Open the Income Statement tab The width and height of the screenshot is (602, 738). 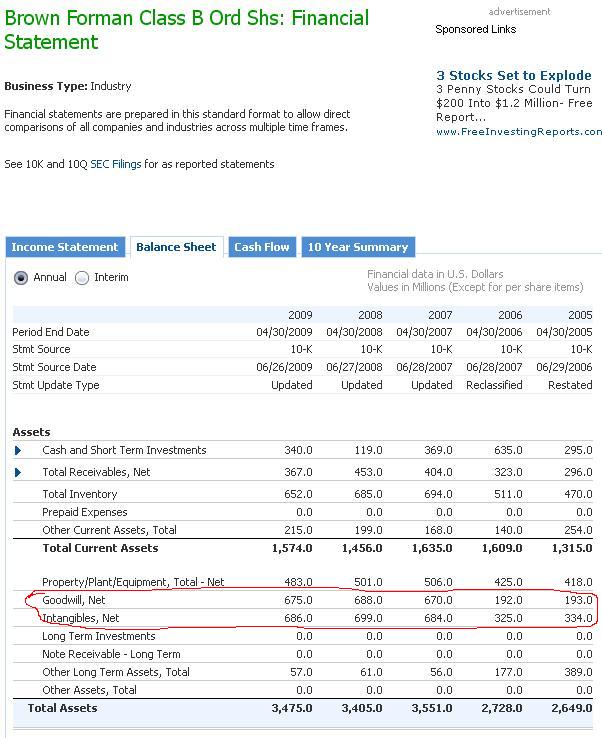65,247
